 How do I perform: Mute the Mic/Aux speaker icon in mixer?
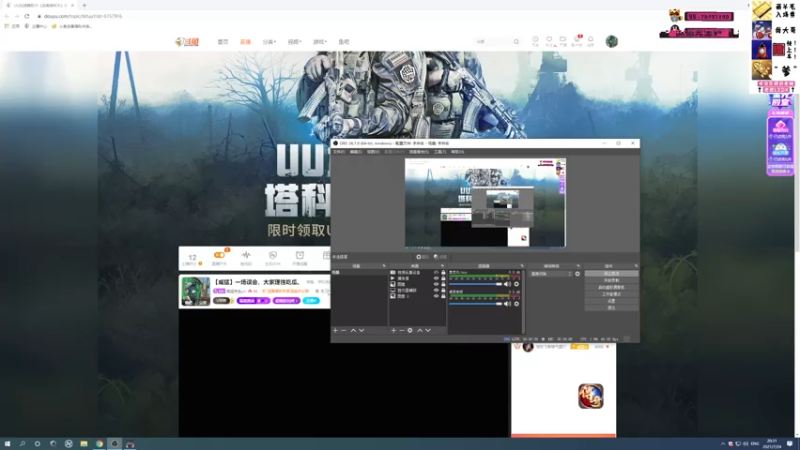tap(507, 284)
